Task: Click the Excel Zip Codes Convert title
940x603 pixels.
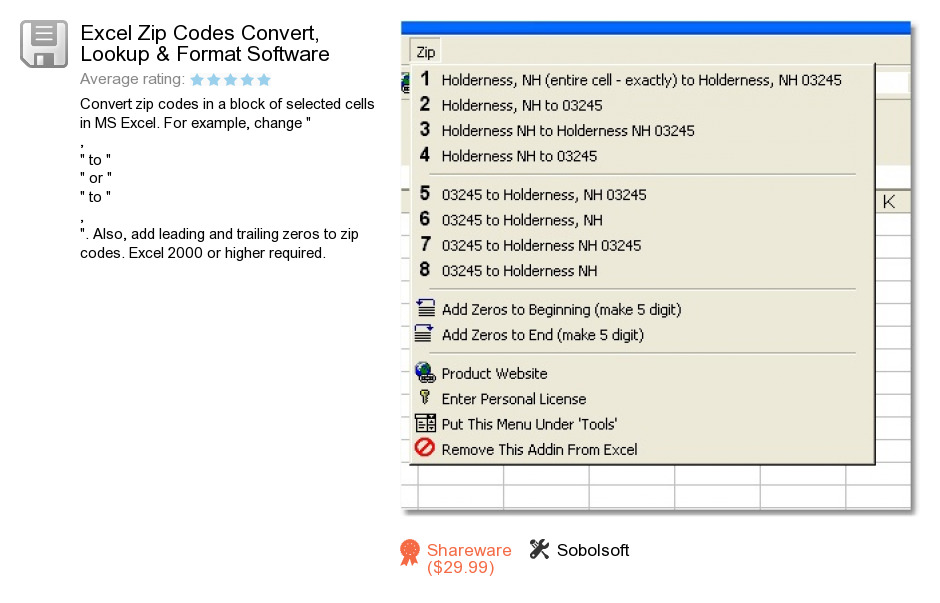Action: click(204, 43)
